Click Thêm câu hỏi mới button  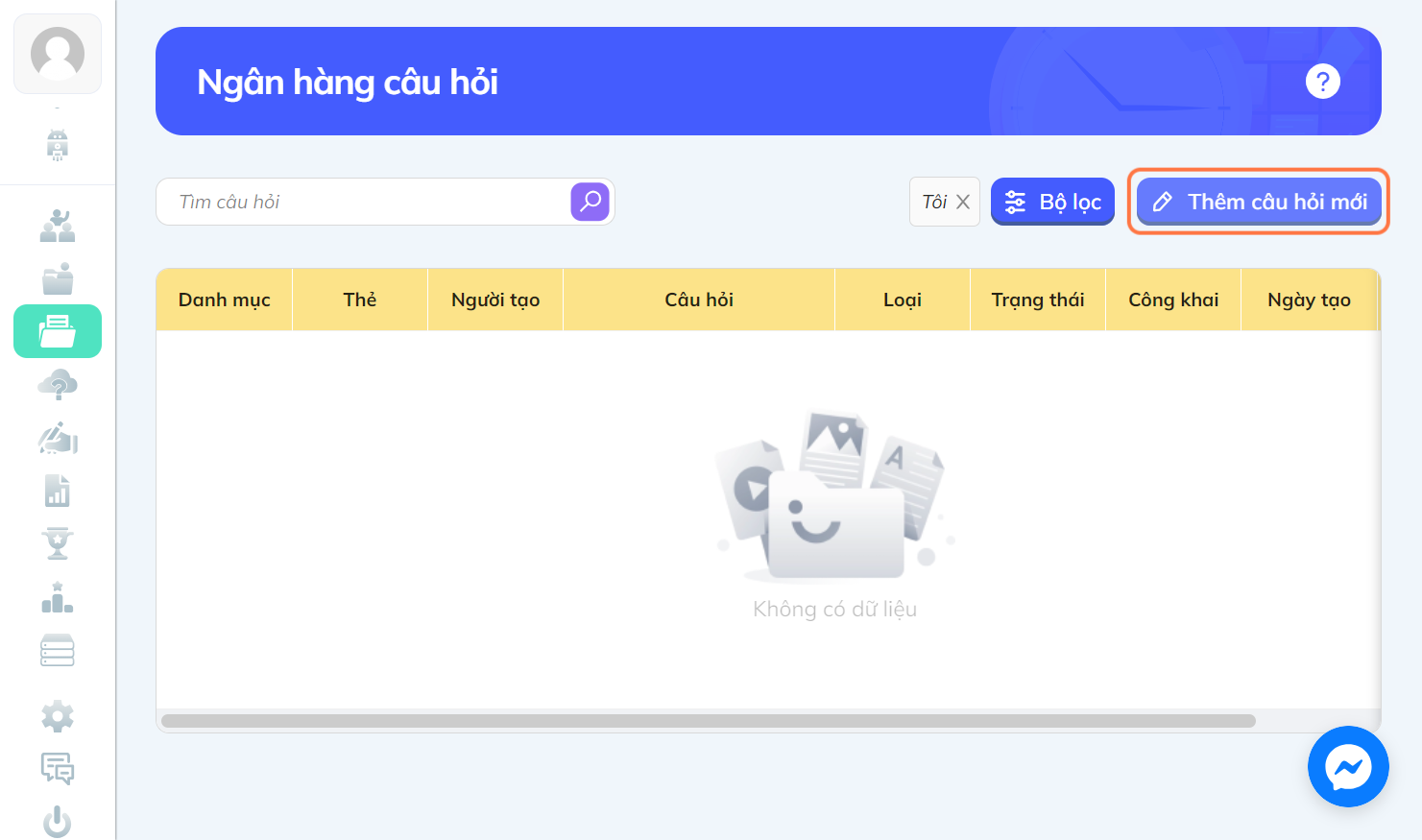(1259, 202)
